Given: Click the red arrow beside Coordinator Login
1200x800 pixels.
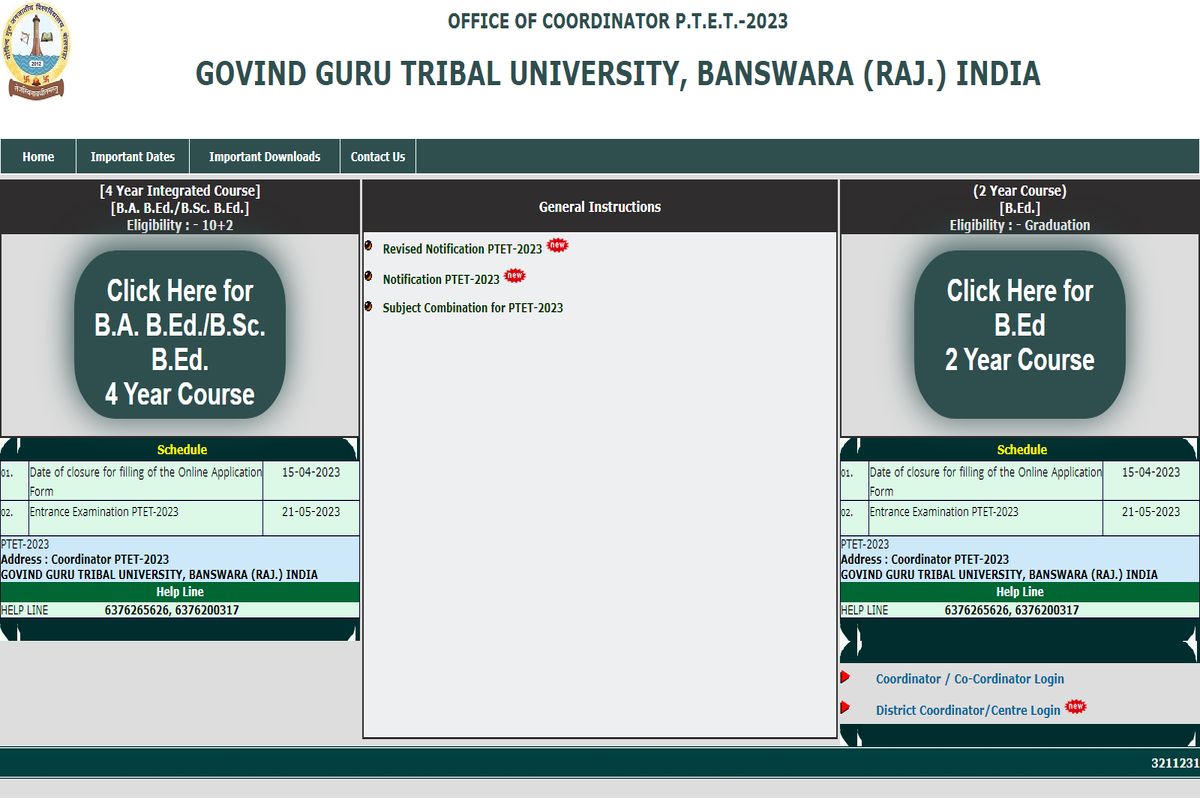Looking at the screenshot, I should (845, 677).
